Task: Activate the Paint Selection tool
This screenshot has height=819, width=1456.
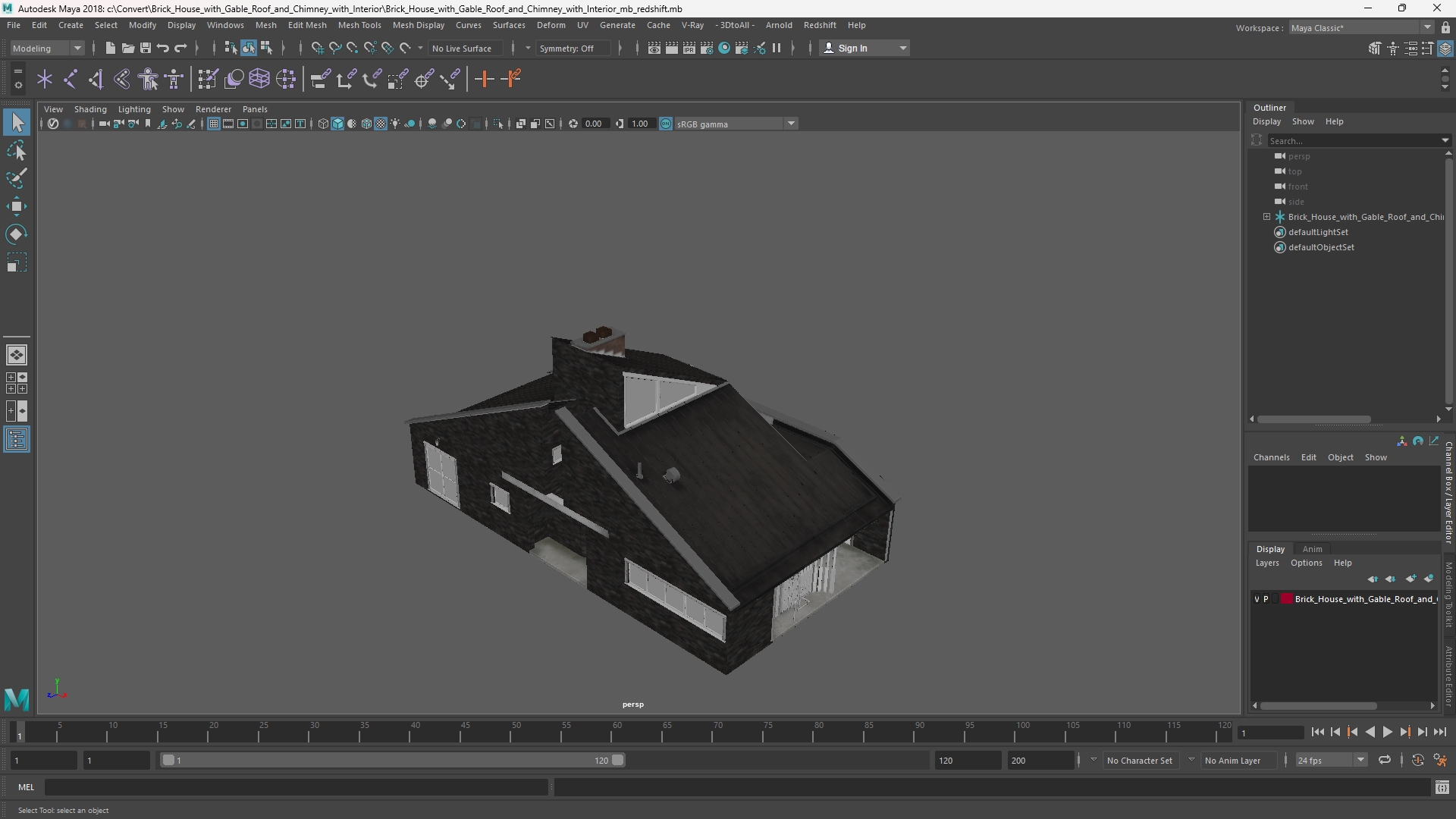Action: coord(17,179)
